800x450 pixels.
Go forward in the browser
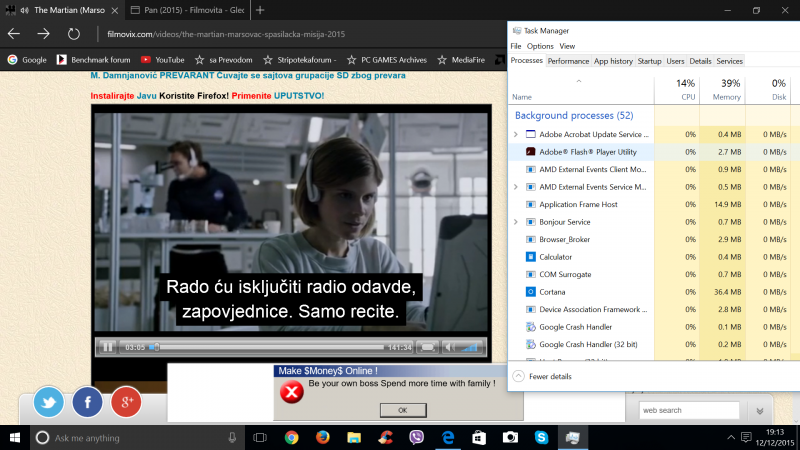pos(43,34)
